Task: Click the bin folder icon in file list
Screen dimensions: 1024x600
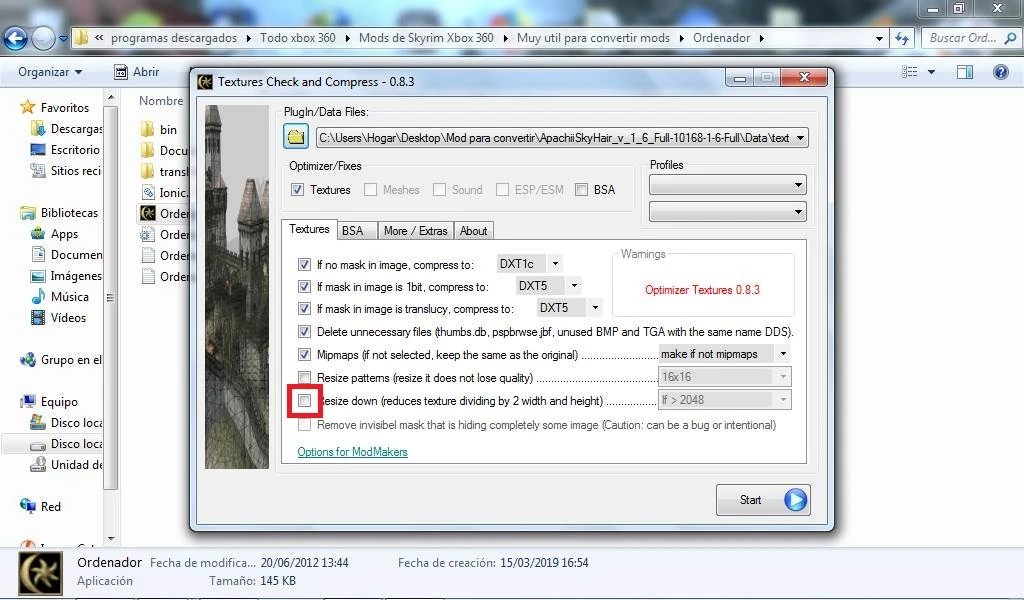Action: point(148,129)
